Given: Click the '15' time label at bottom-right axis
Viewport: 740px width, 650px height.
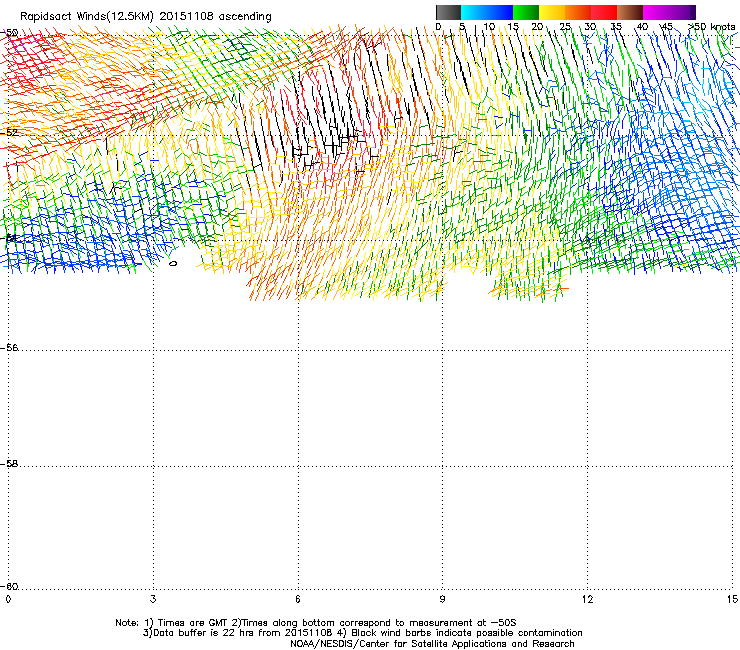Looking at the screenshot, I should [732, 599].
